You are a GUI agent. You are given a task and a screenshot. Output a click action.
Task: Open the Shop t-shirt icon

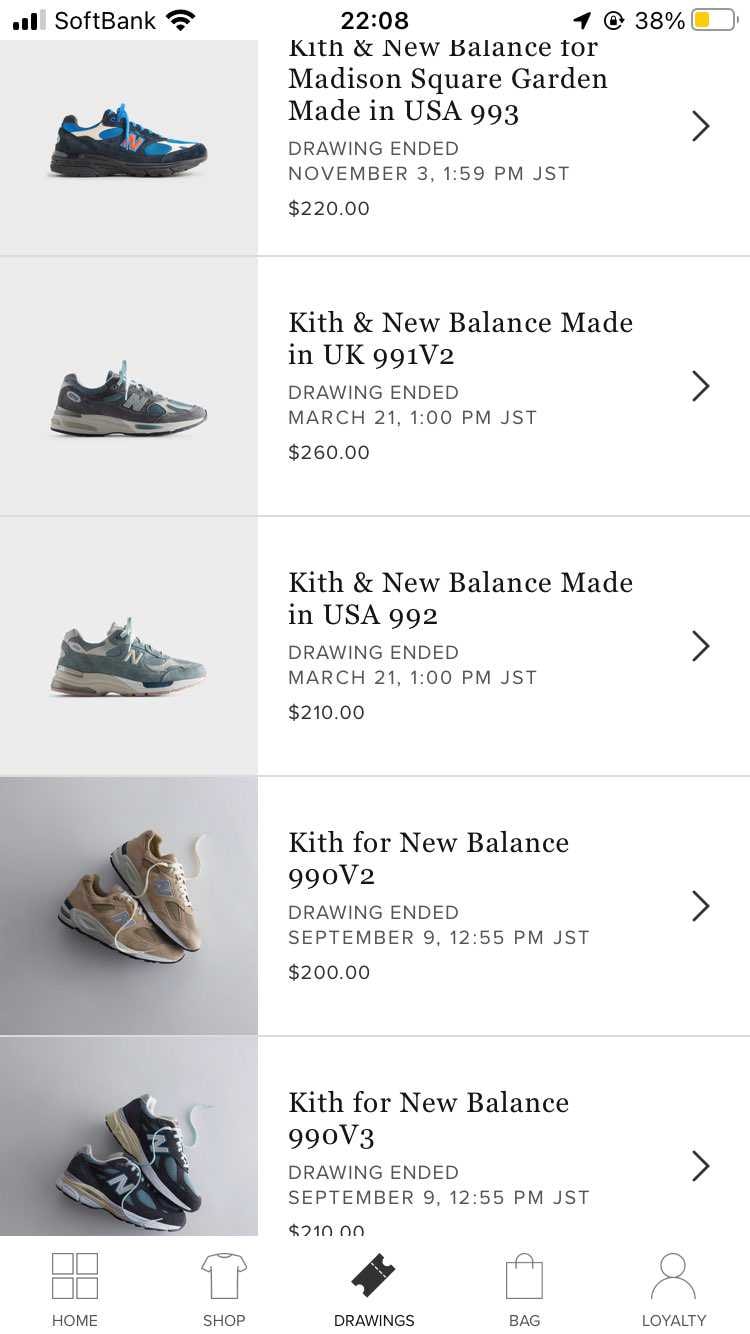point(224,1276)
